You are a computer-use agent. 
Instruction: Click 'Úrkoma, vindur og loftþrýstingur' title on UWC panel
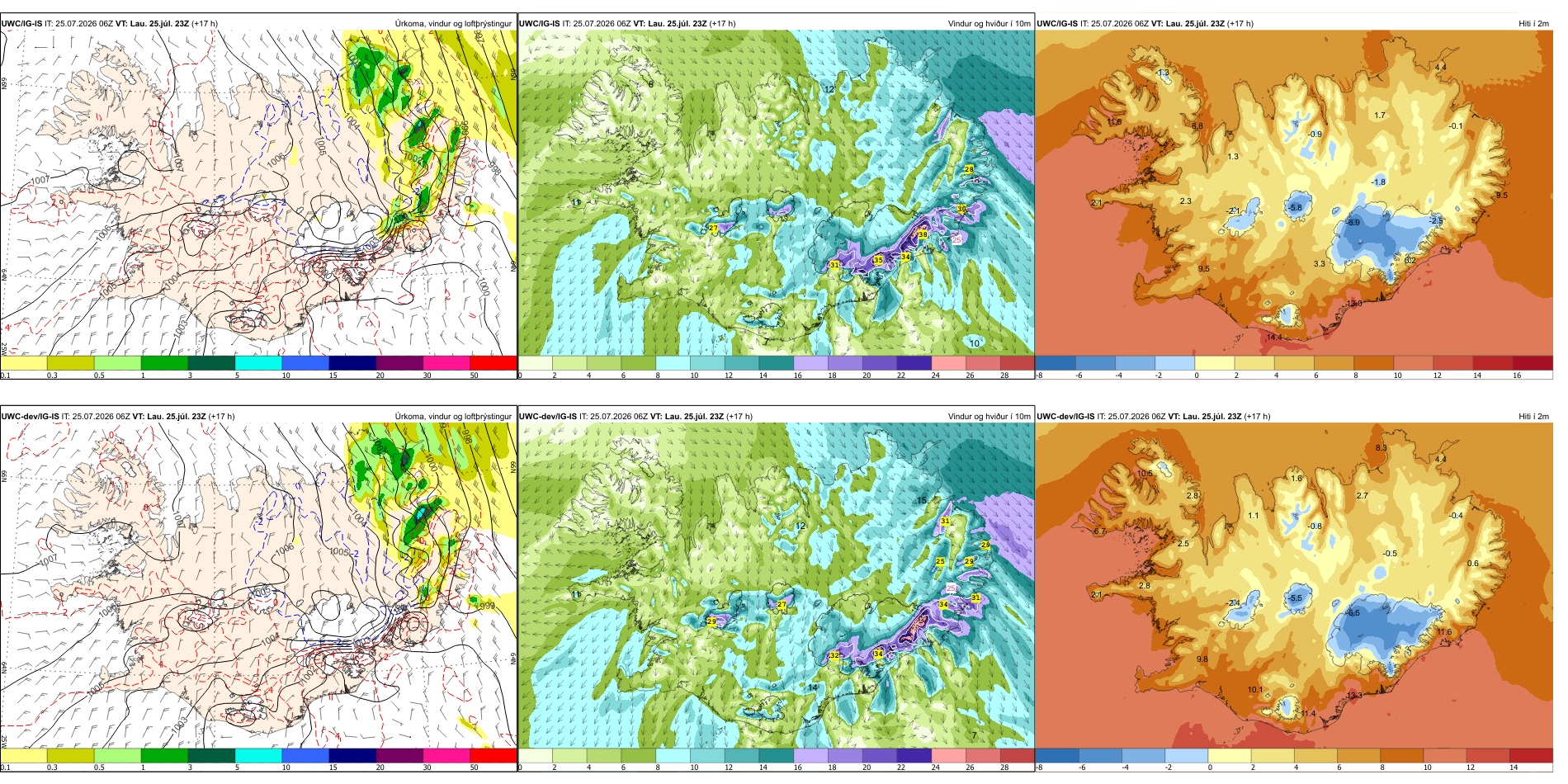pos(453,23)
